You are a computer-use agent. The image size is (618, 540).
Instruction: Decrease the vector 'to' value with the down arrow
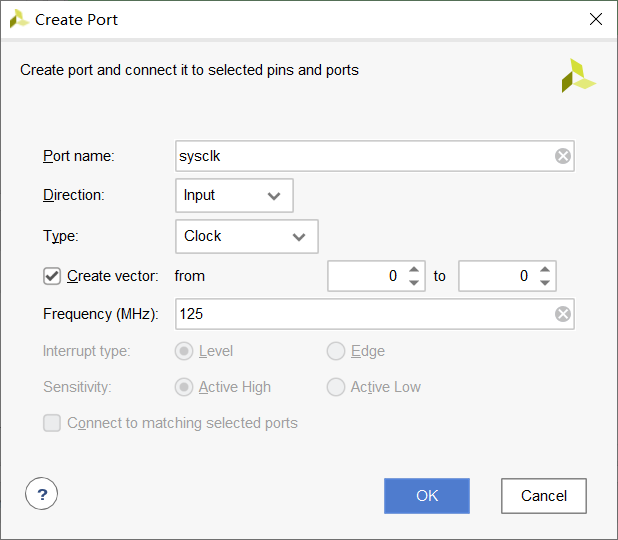(545, 282)
